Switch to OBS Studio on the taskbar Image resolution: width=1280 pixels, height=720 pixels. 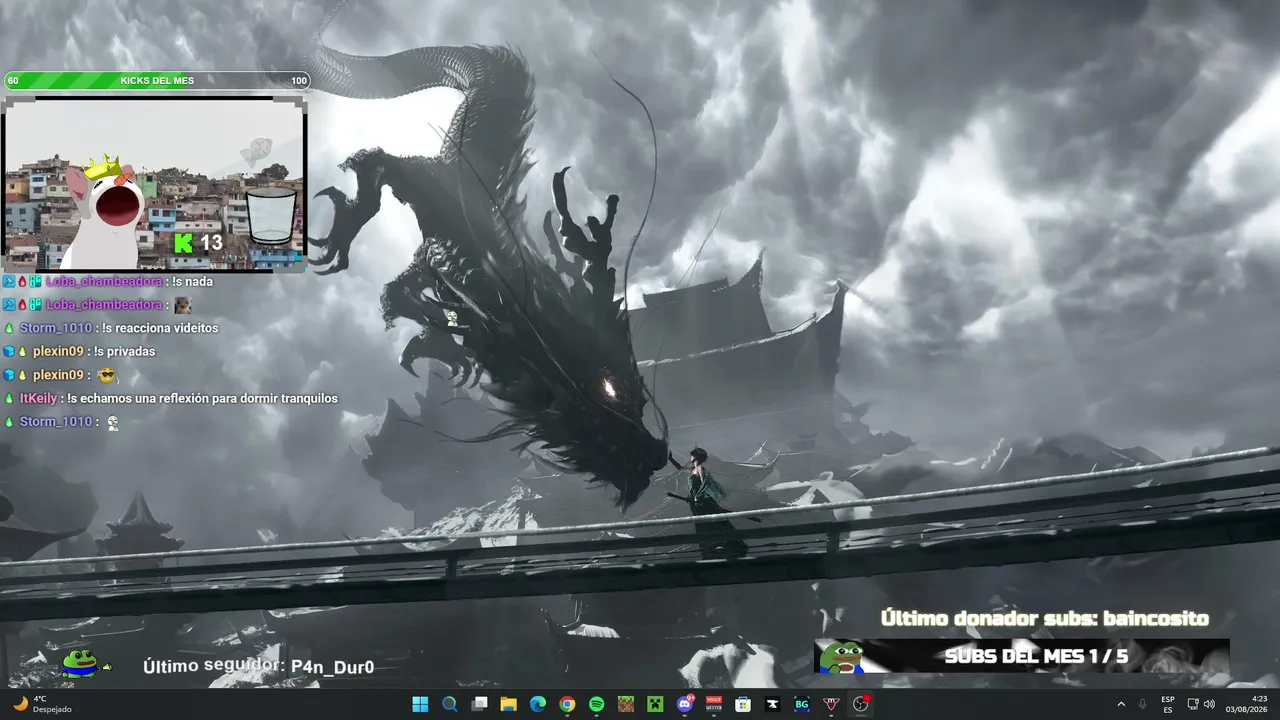[x=860, y=704]
